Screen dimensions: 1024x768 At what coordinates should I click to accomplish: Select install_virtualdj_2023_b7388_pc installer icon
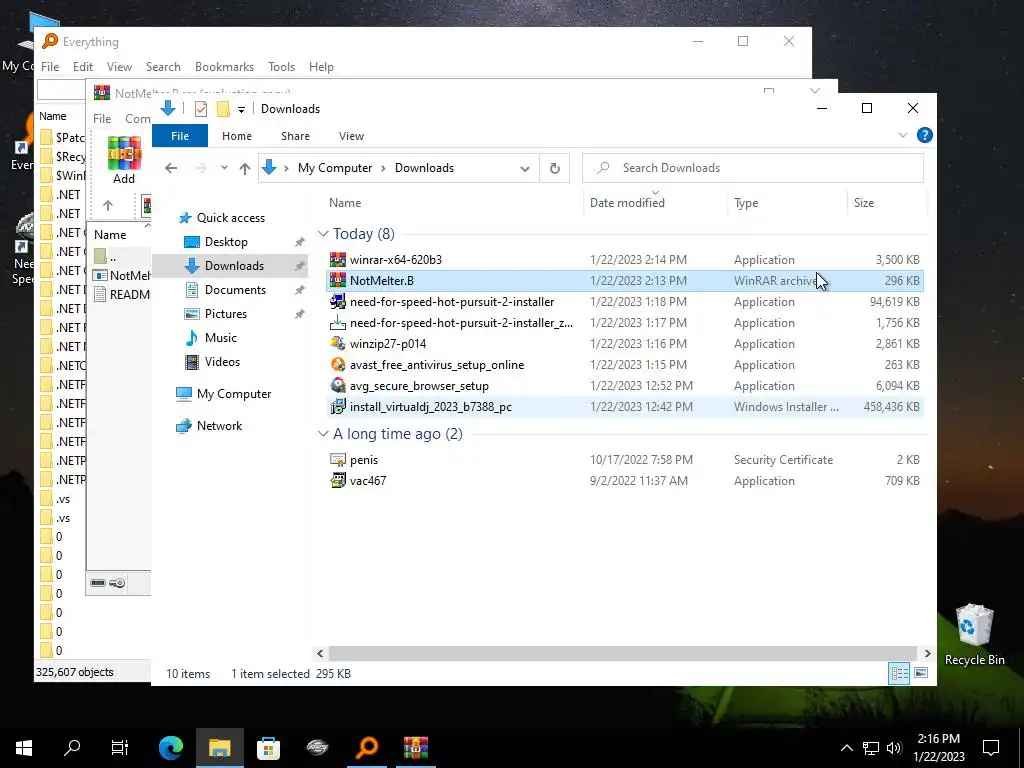[x=338, y=406]
